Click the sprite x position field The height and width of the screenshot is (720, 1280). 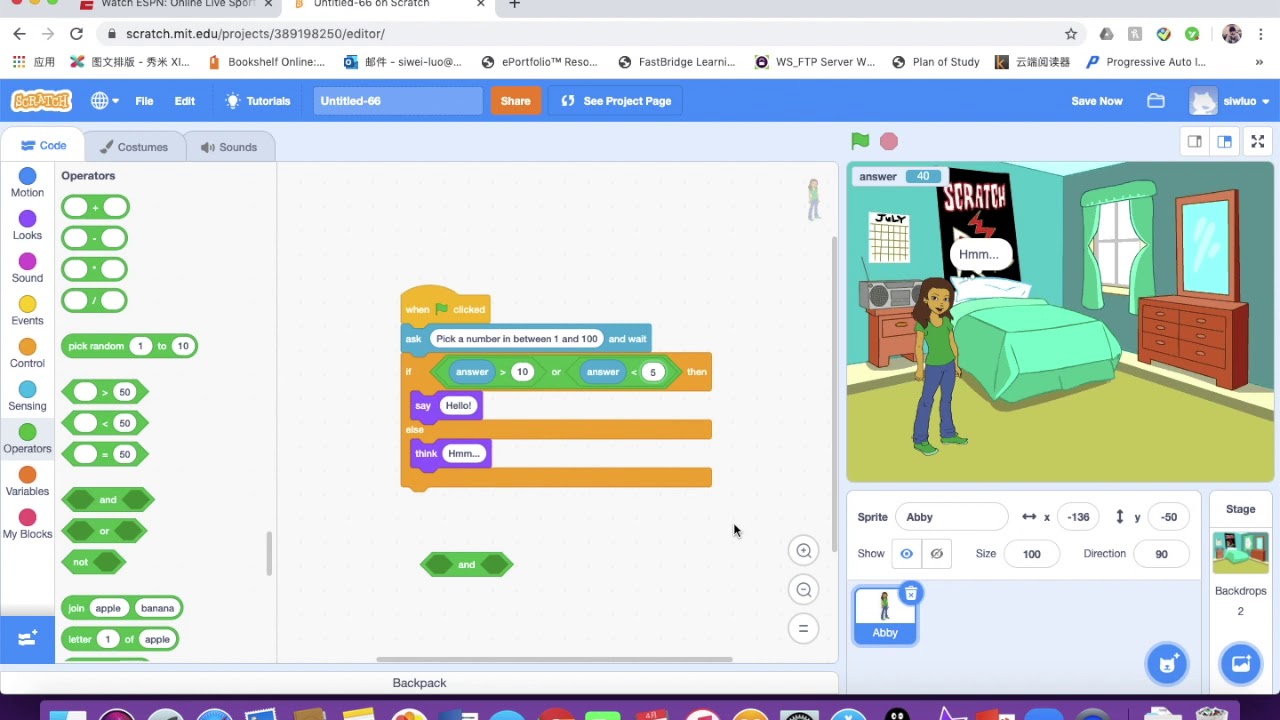click(x=1078, y=517)
